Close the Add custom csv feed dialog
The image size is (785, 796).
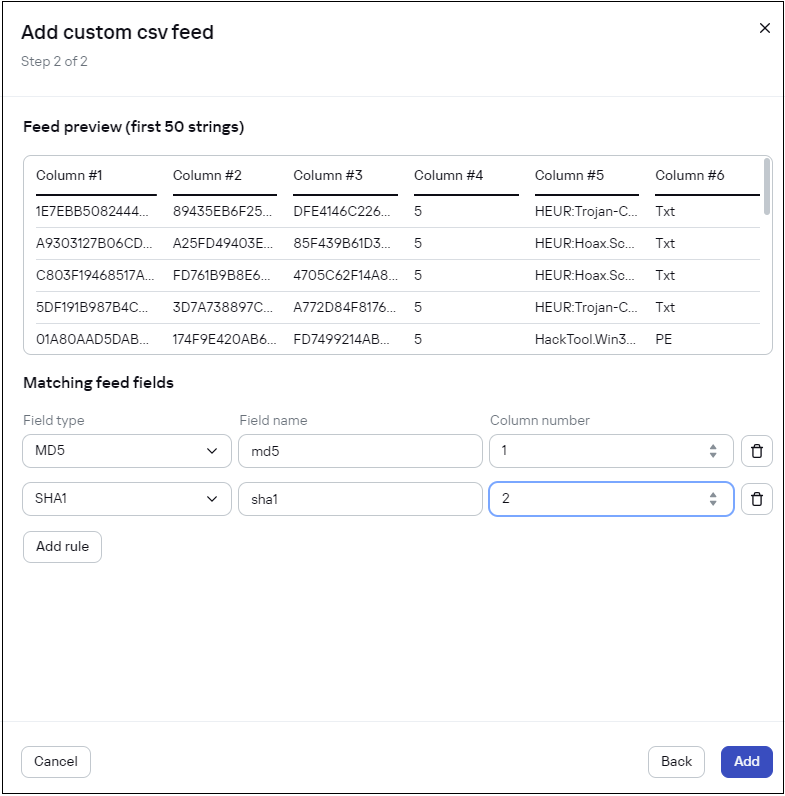click(765, 28)
